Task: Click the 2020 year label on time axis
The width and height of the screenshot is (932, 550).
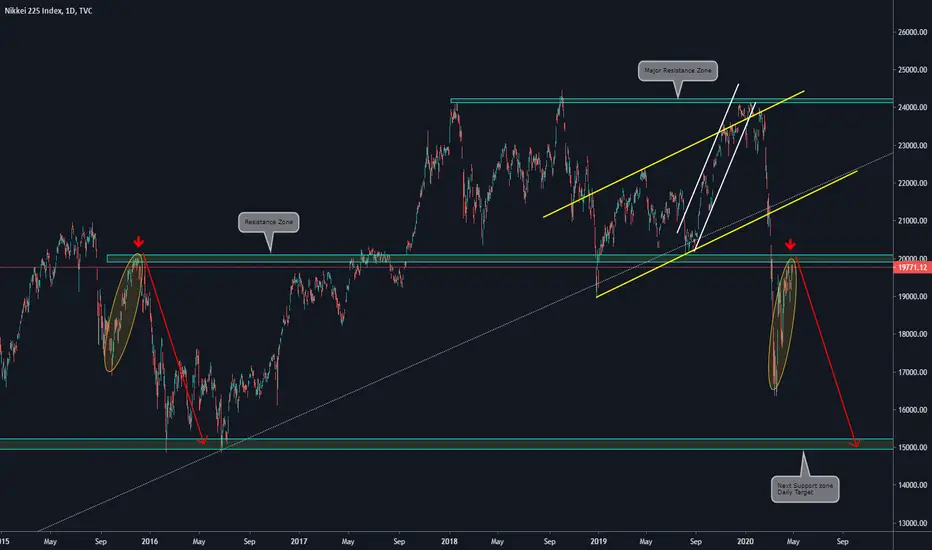Action: pyautogui.click(x=745, y=542)
